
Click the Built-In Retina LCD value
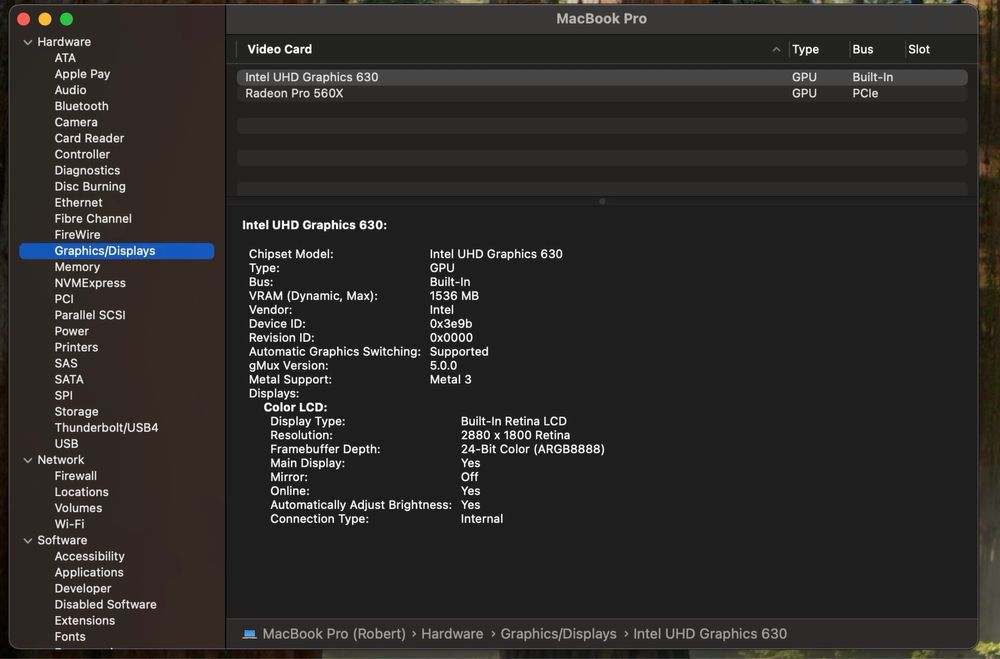tap(513, 421)
